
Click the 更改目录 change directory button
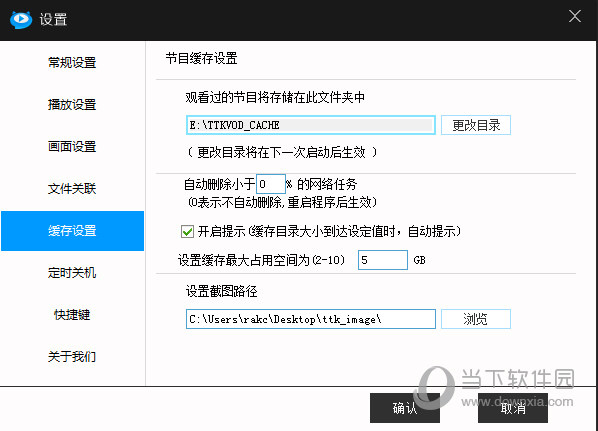476,125
